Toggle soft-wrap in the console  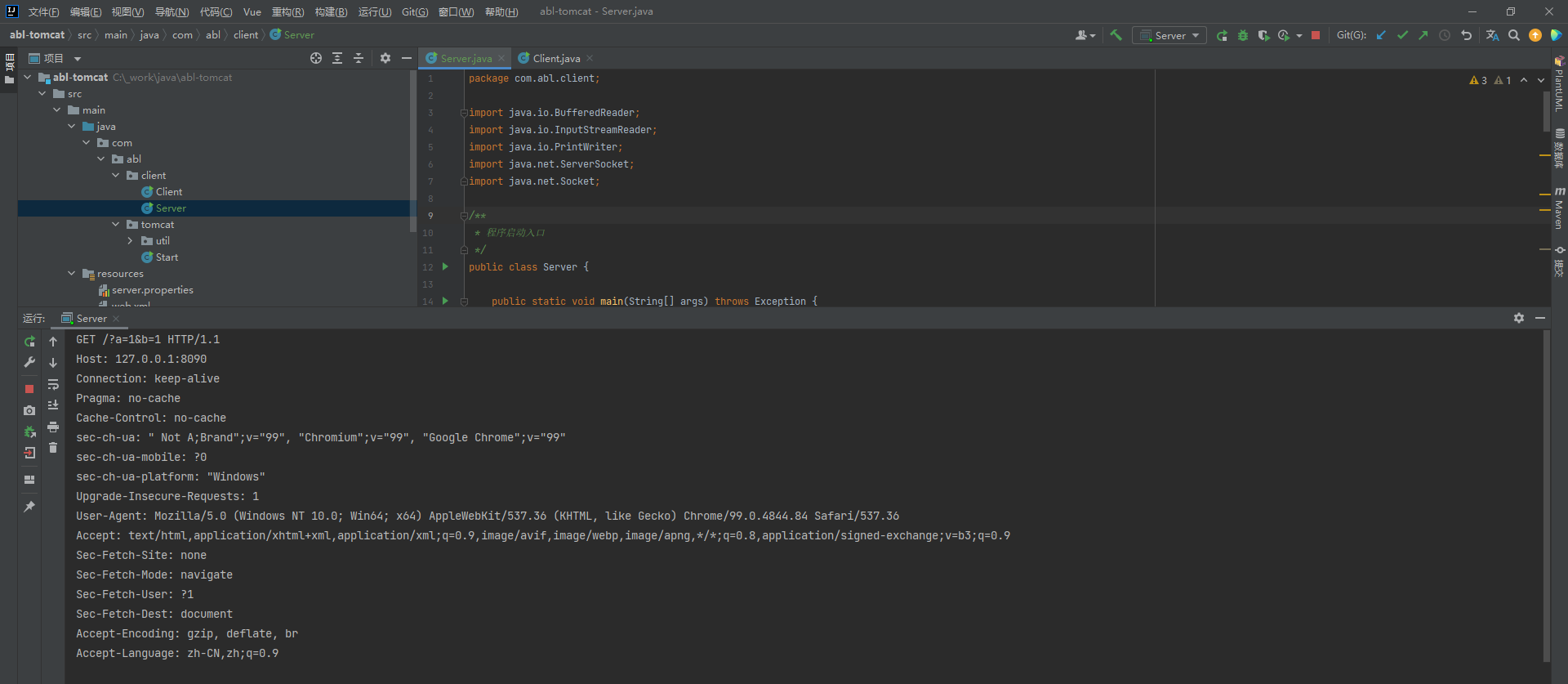click(53, 384)
